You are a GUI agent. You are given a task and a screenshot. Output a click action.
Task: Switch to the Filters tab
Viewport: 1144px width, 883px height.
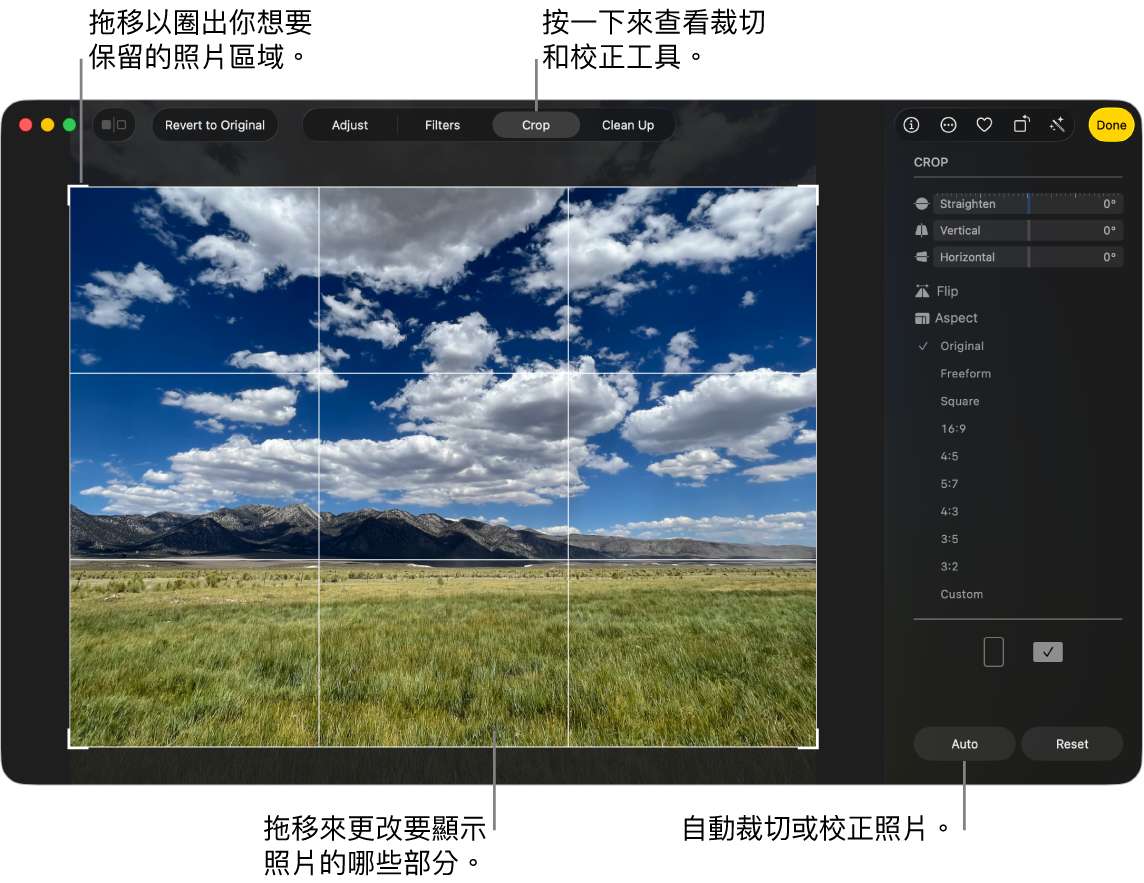coord(442,125)
